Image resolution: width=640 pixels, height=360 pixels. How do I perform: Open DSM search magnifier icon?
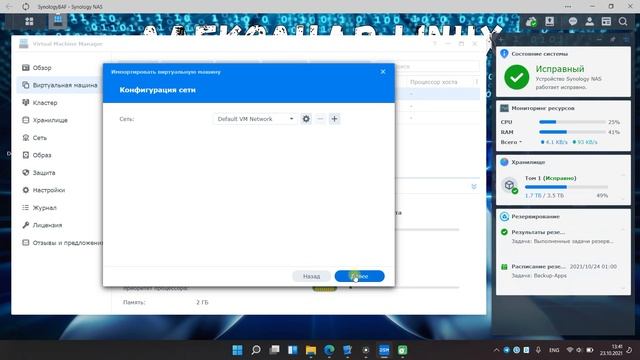pos(623,22)
